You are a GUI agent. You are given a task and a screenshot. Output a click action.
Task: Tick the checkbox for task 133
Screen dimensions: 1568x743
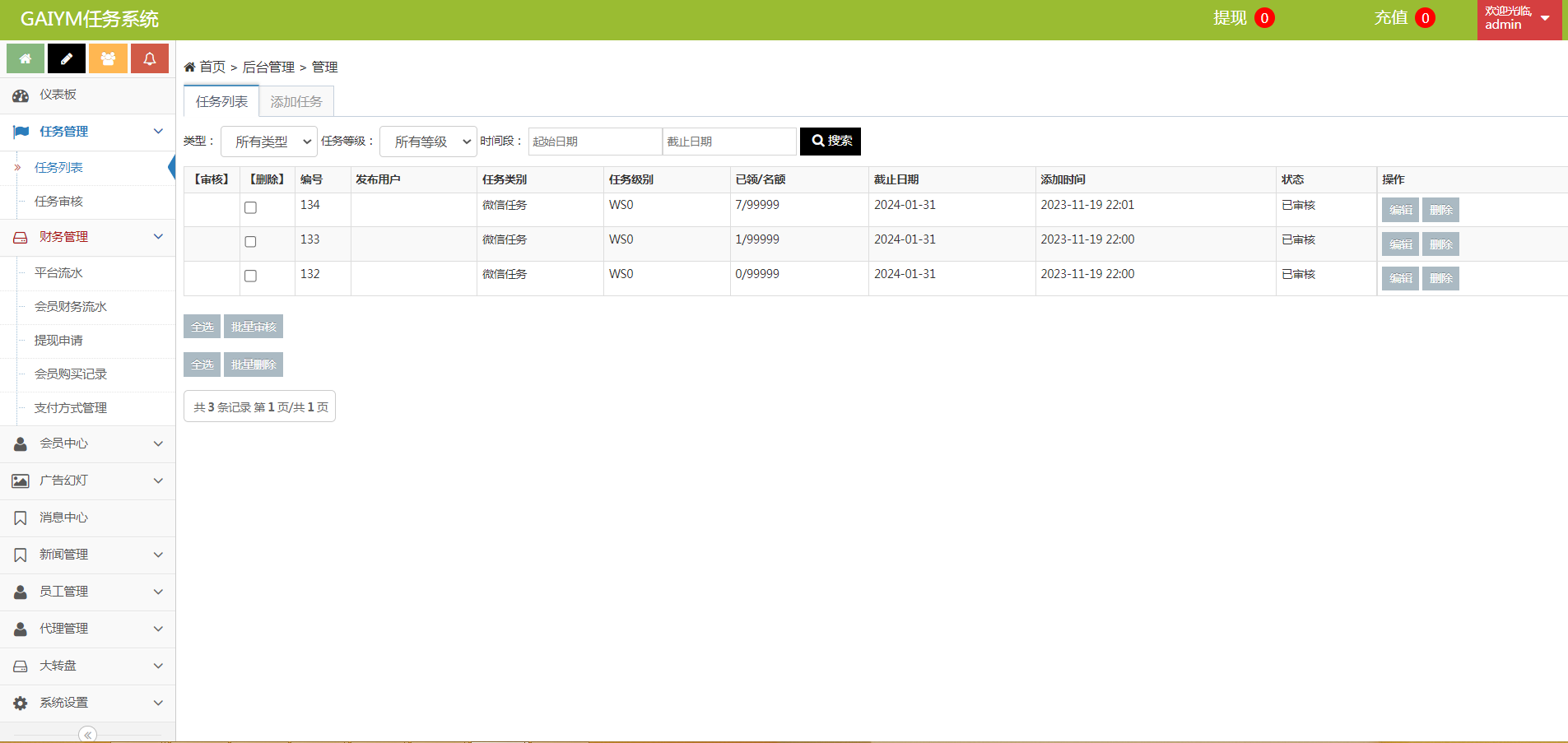[250, 242]
